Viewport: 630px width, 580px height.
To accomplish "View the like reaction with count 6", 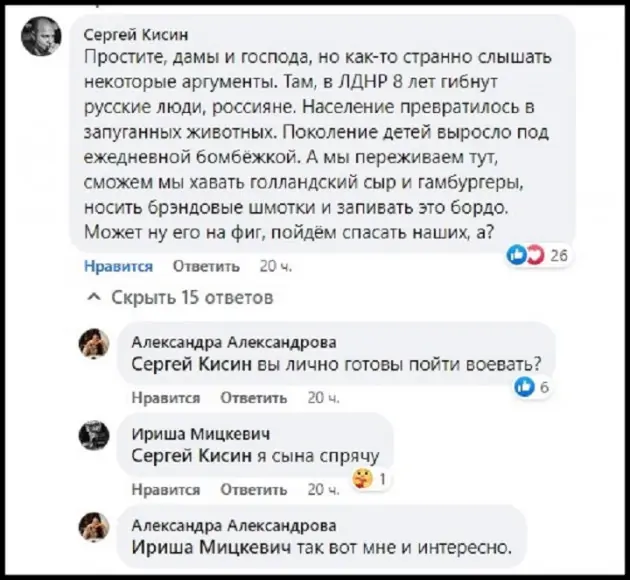I will click(531, 387).
